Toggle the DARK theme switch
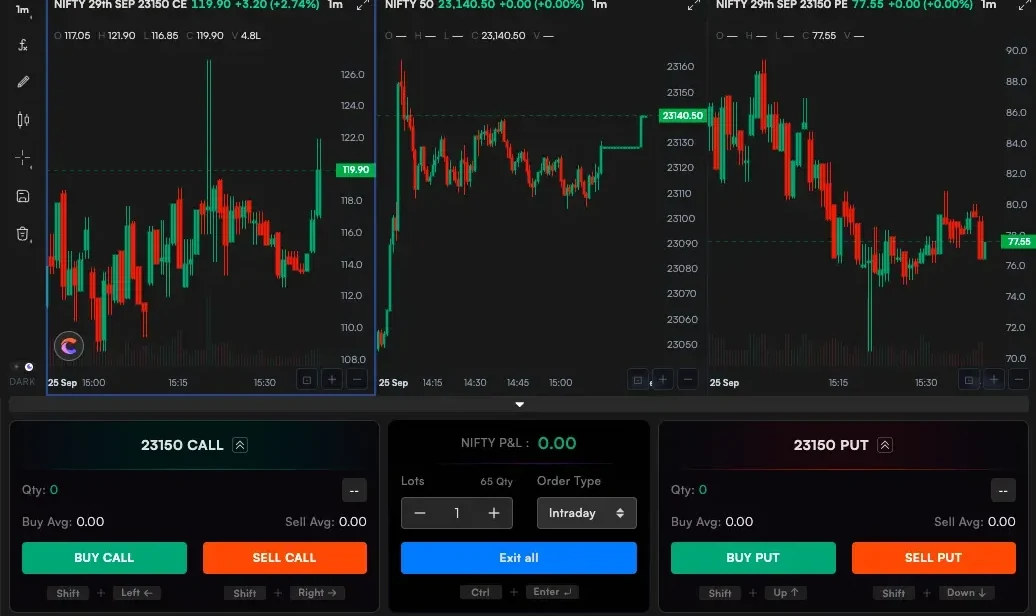1036x616 pixels. click(x=23, y=367)
